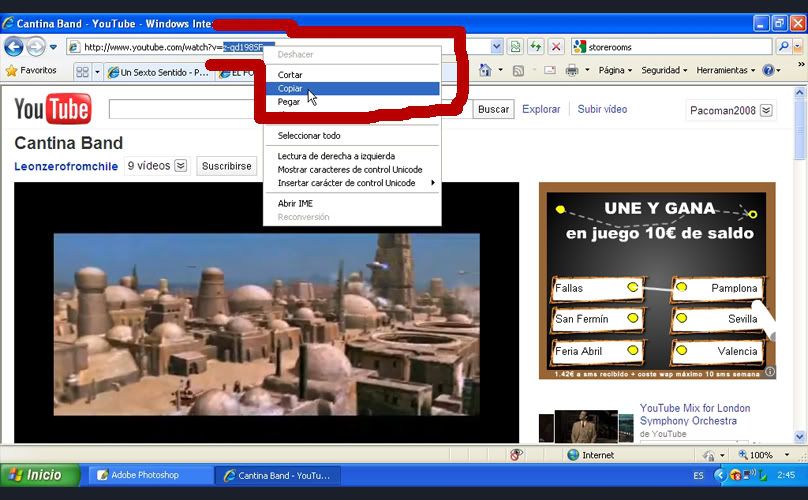The height and width of the screenshot is (500, 808).
Task: Open the Favoritos star button
Action: pyautogui.click(x=31, y=70)
